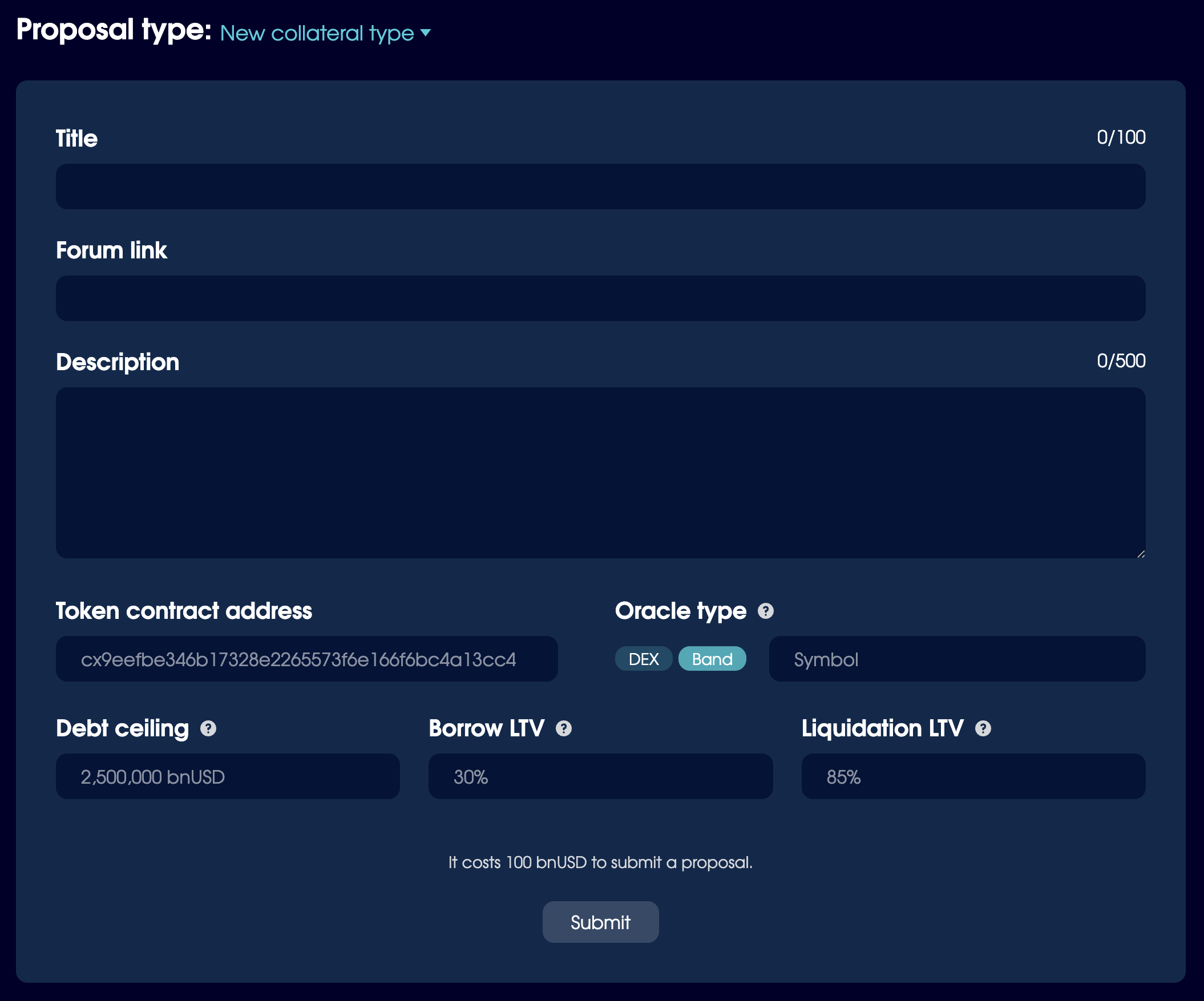The image size is (1204, 1001).
Task: Focus the Borrow LTV 30% field
Action: (x=600, y=776)
